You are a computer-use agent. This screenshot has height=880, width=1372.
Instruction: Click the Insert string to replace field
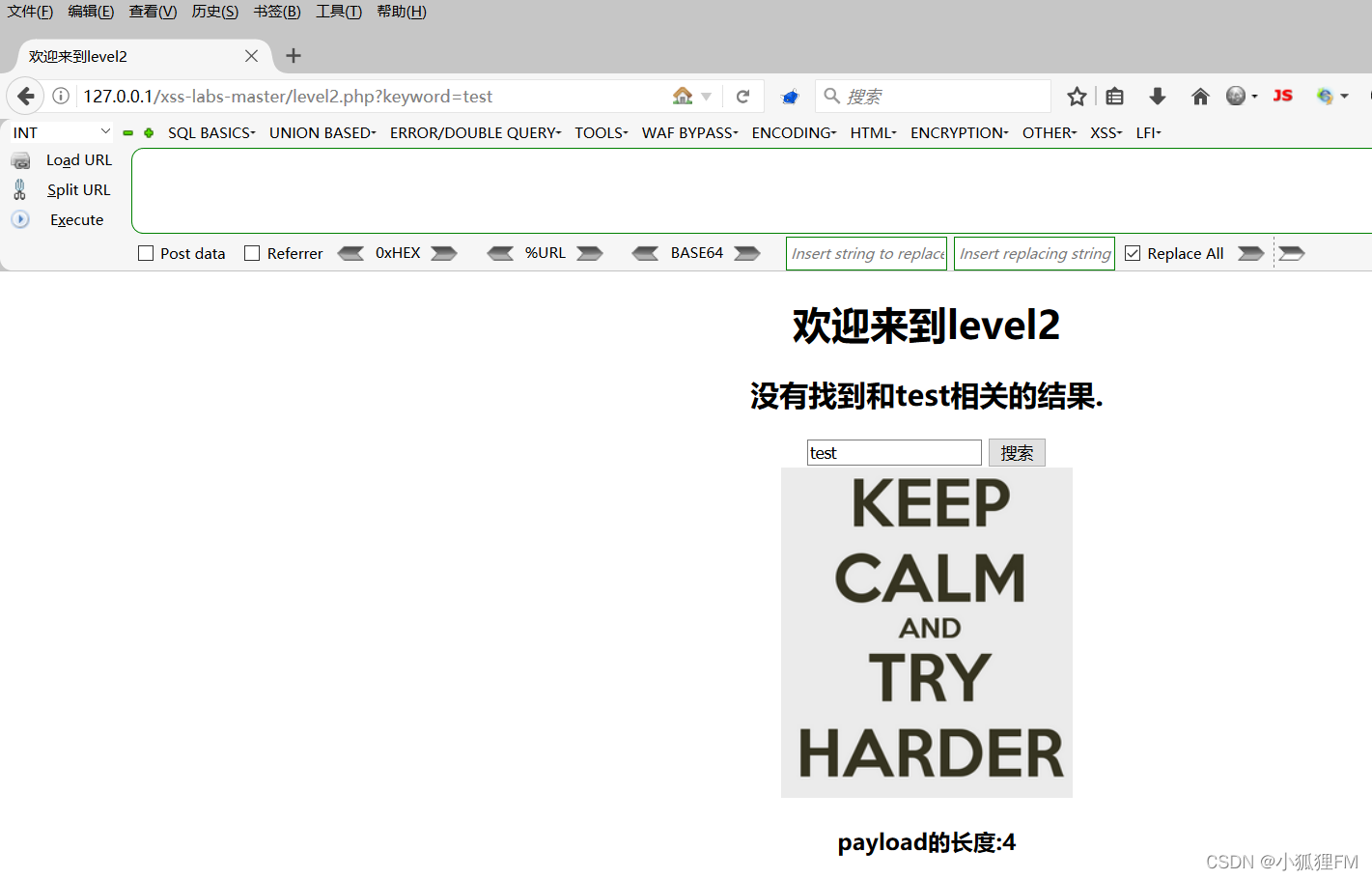[866, 253]
